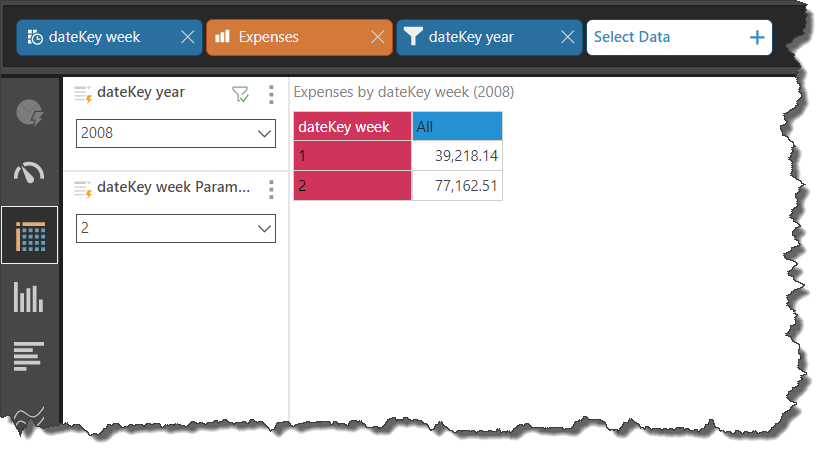Click the plus icon in Select Data
This screenshot has width=829, height=460.
coord(757,37)
